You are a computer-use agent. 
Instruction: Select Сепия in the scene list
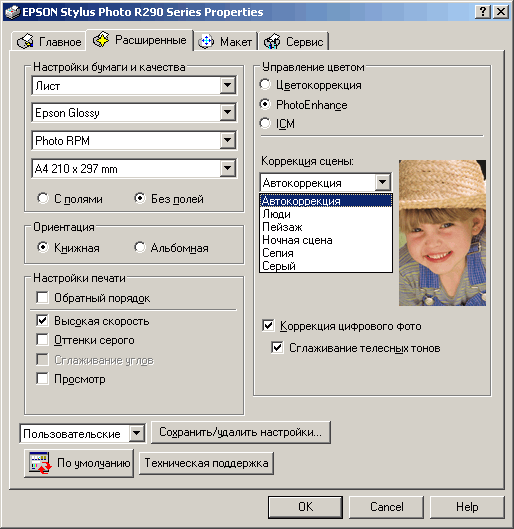(326, 253)
